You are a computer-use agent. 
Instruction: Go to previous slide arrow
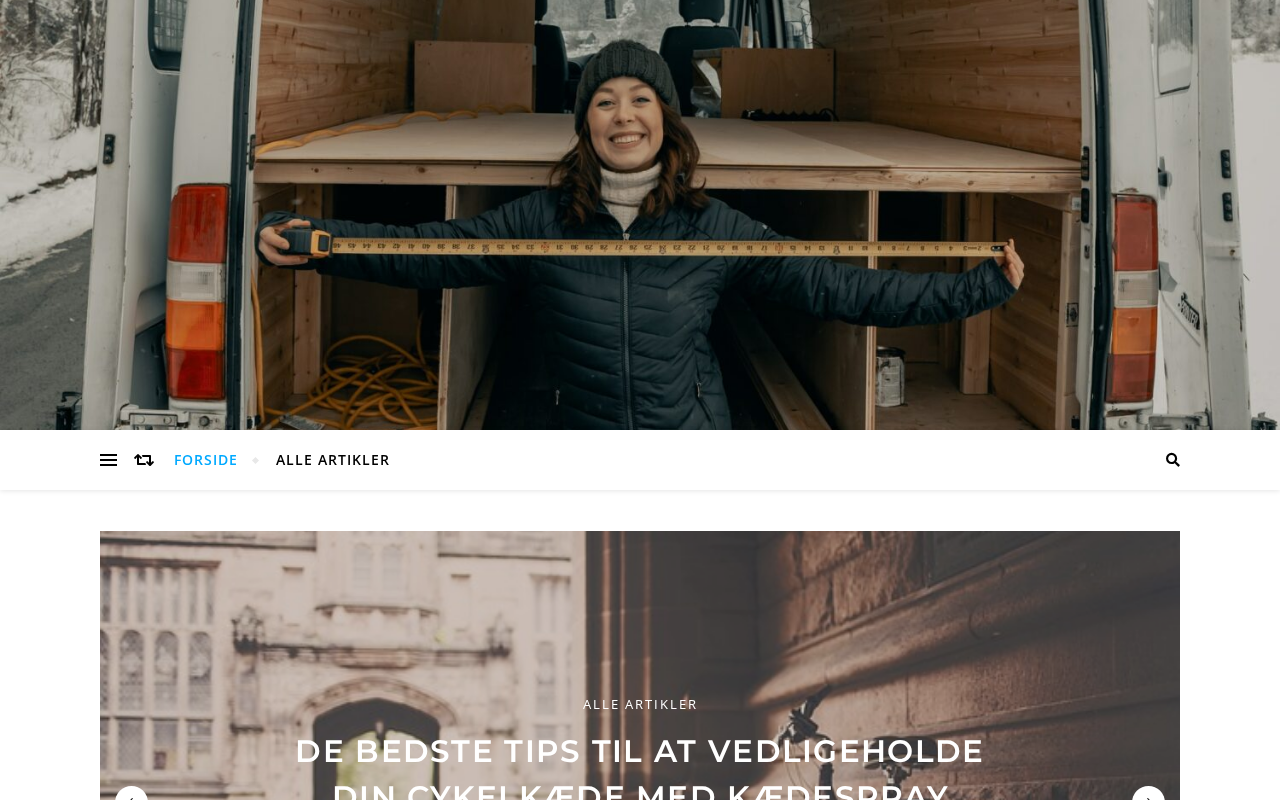coord(131,796)
